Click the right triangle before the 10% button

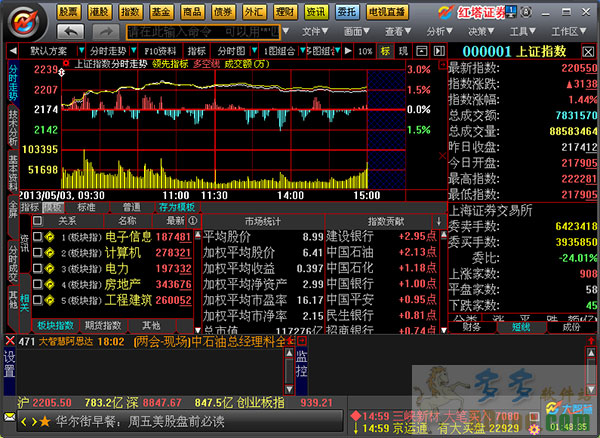347,50
